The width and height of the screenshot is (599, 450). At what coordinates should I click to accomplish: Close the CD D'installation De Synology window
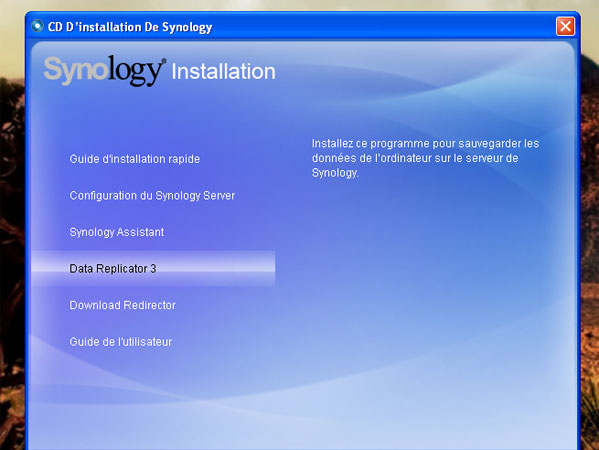point(565,26)
